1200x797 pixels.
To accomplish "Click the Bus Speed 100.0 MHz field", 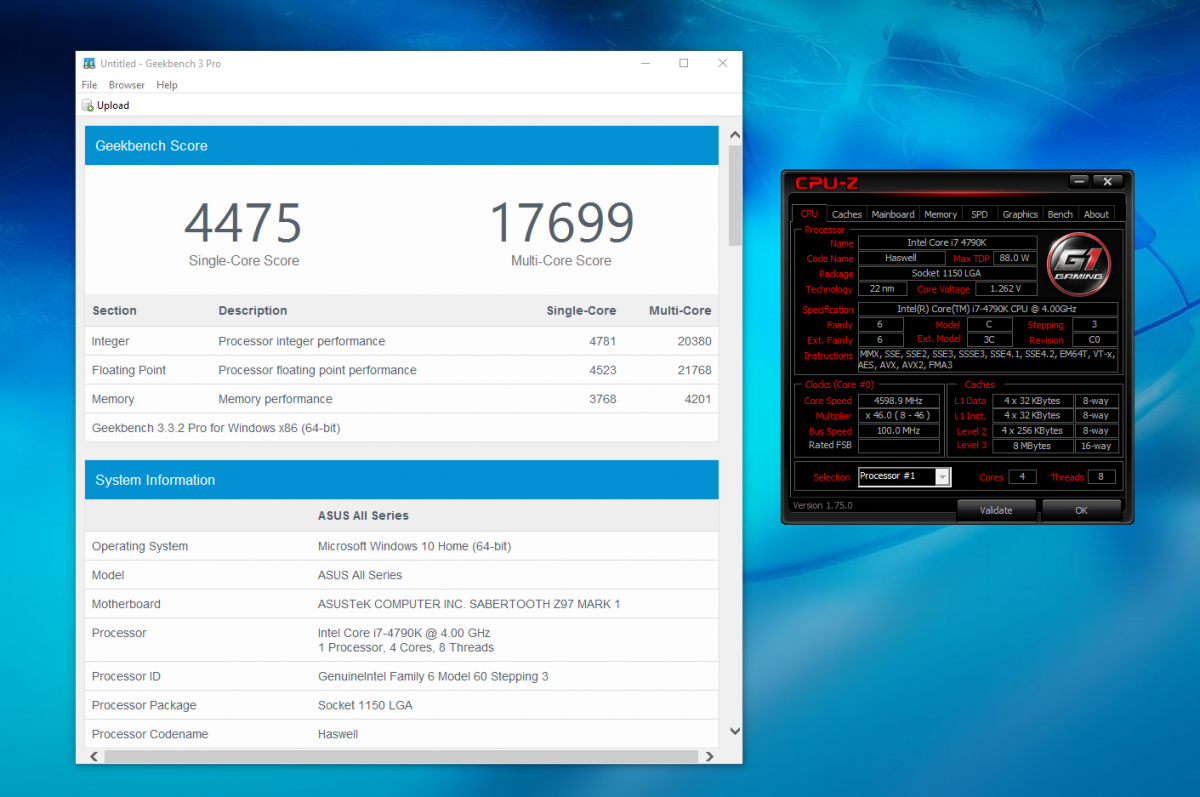I will tap(899, 431).
